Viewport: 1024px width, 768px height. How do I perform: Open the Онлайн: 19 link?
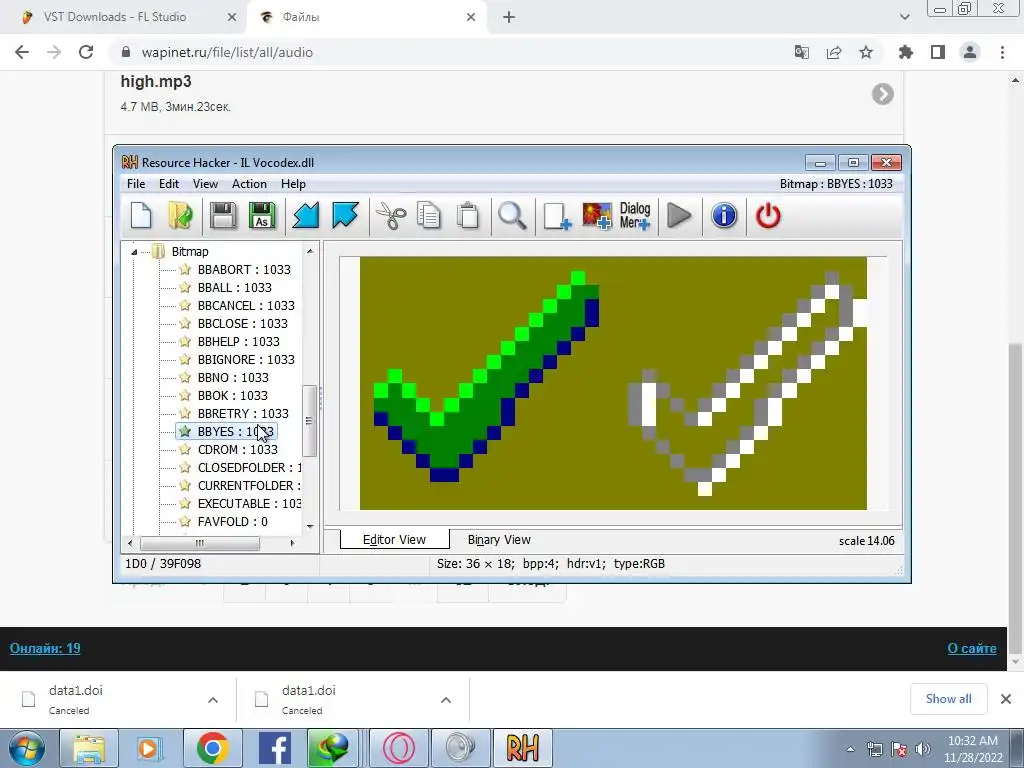pyautogui.click(x=45, y=648)
